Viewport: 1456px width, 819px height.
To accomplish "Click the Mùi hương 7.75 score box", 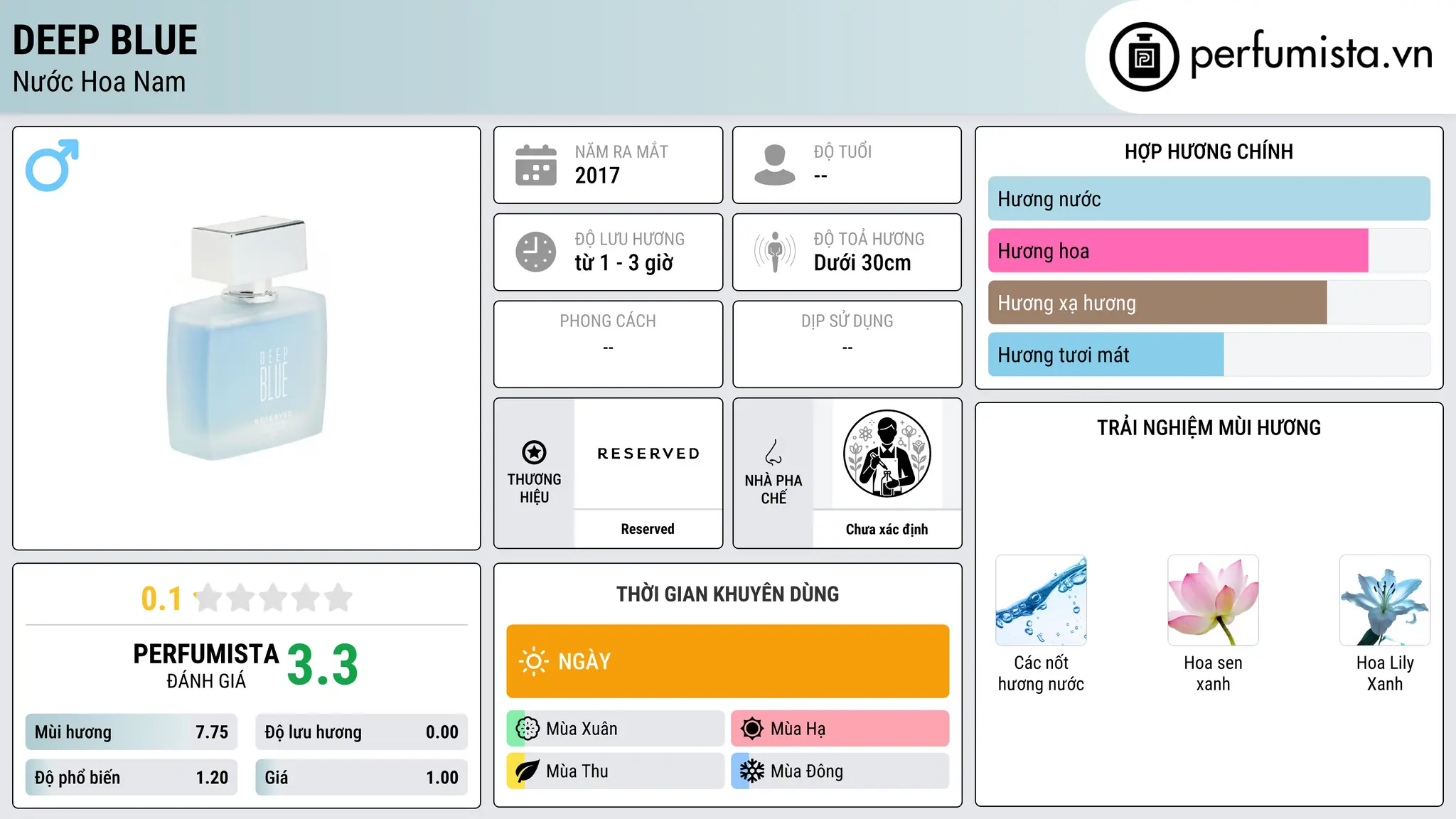I will (132, 732).
